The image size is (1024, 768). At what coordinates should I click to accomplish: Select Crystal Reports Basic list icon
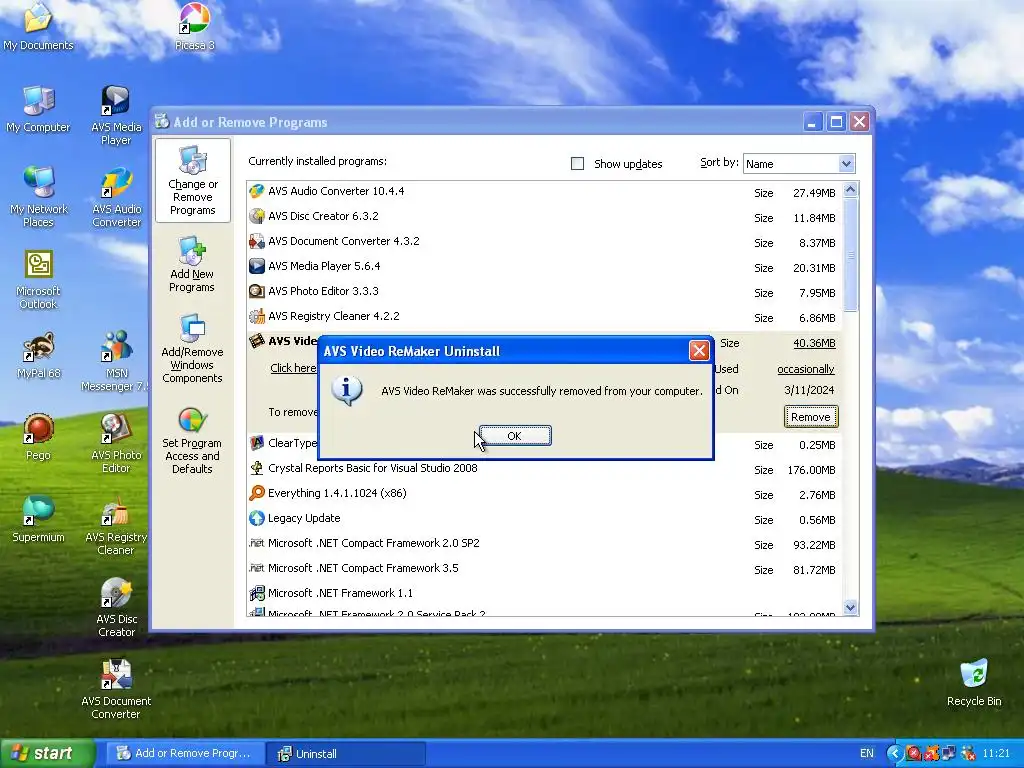tap(257, 468)
